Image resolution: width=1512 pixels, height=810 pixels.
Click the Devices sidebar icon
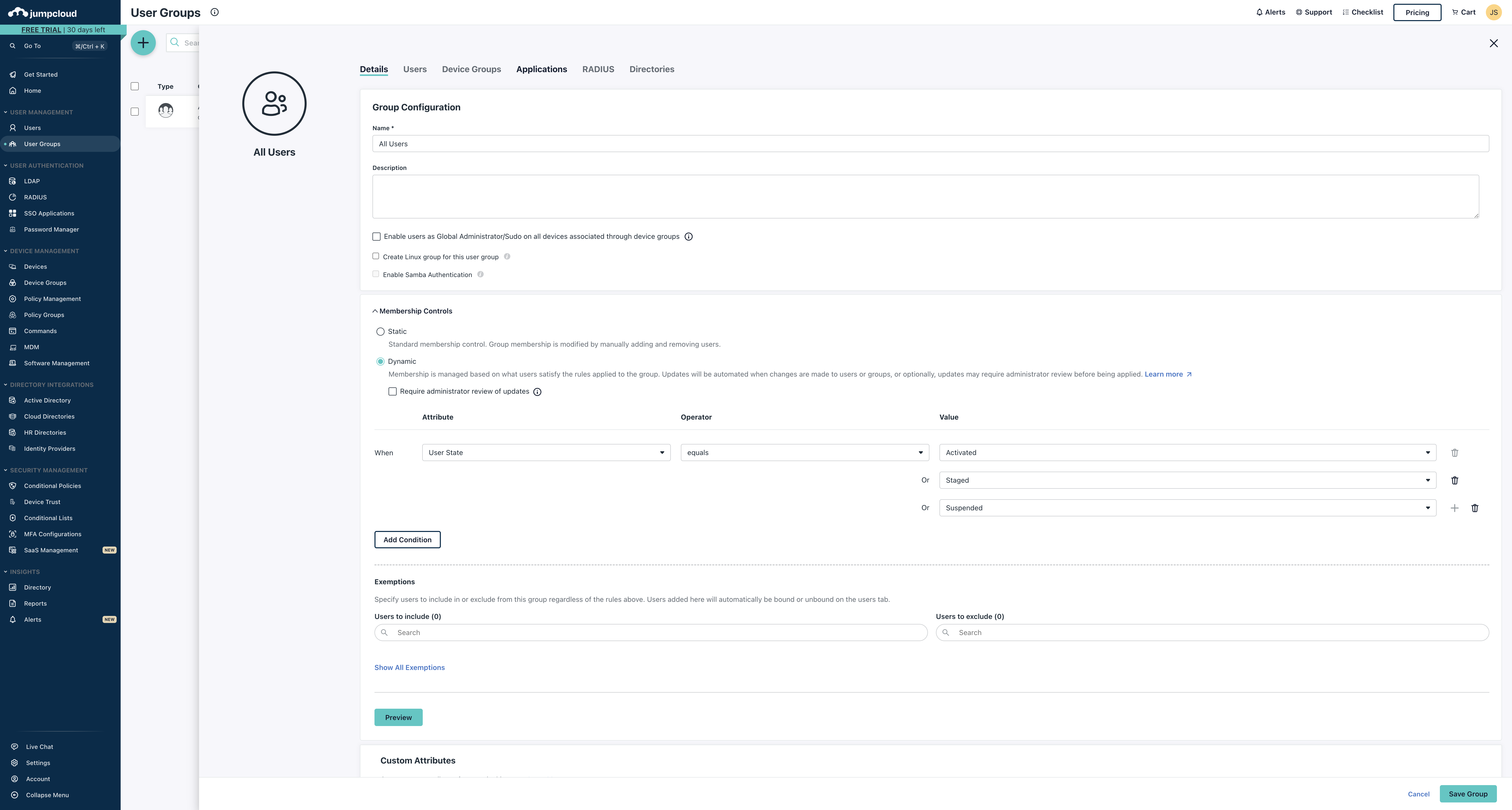[x=12, y=266]
